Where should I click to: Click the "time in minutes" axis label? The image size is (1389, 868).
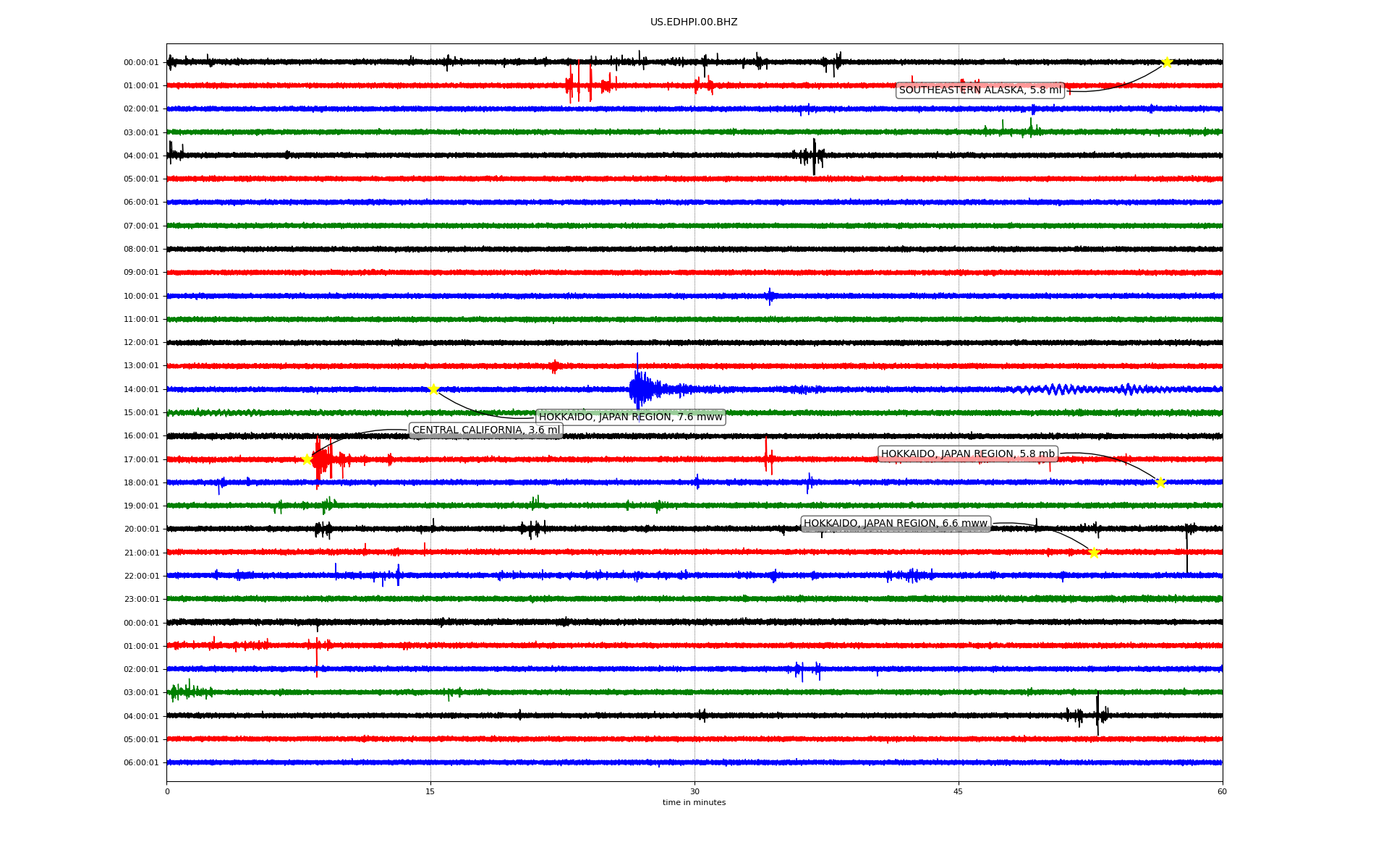694,803
